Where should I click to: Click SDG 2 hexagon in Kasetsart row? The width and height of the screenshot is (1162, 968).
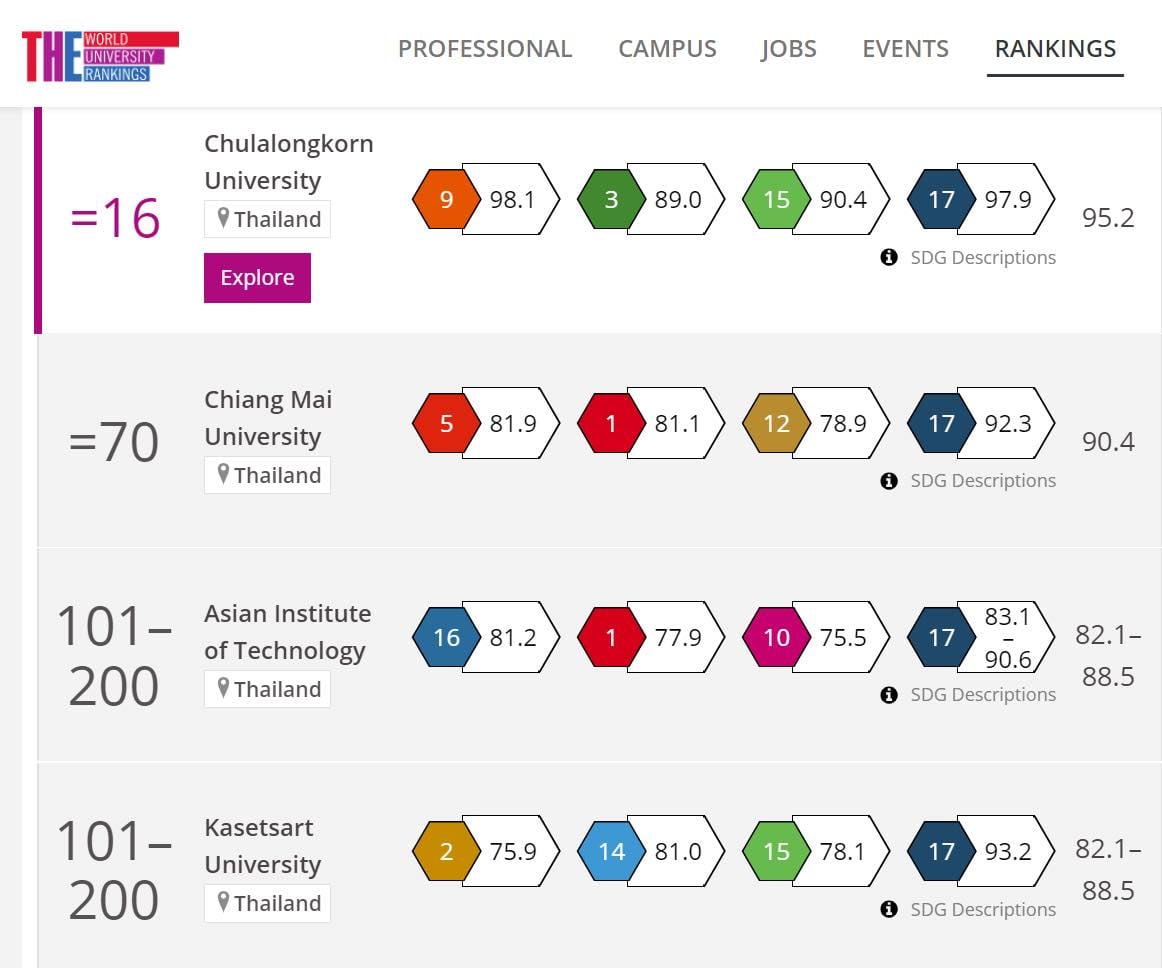pos(446,852)
